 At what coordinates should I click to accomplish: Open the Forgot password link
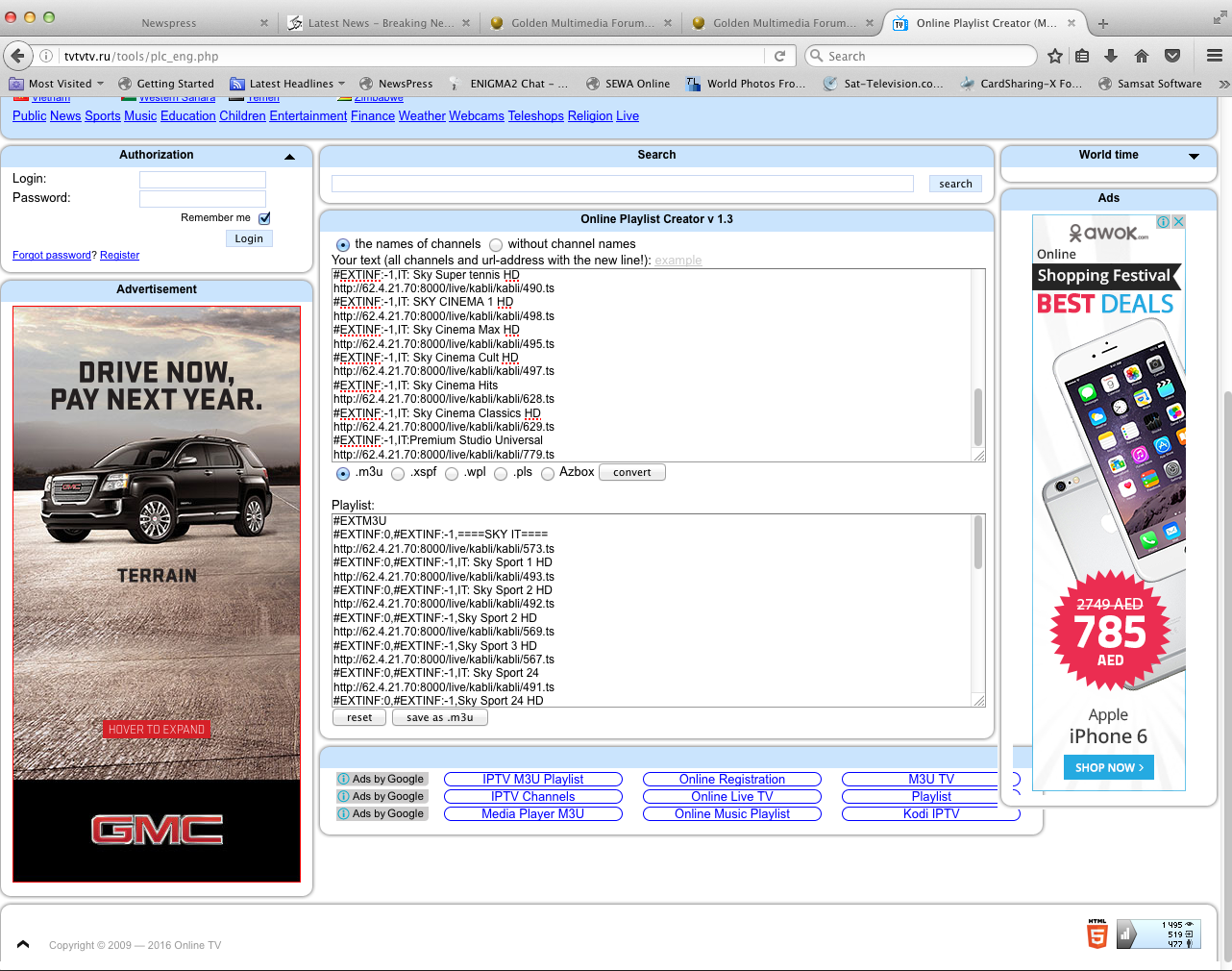click(x=52, y=255)
